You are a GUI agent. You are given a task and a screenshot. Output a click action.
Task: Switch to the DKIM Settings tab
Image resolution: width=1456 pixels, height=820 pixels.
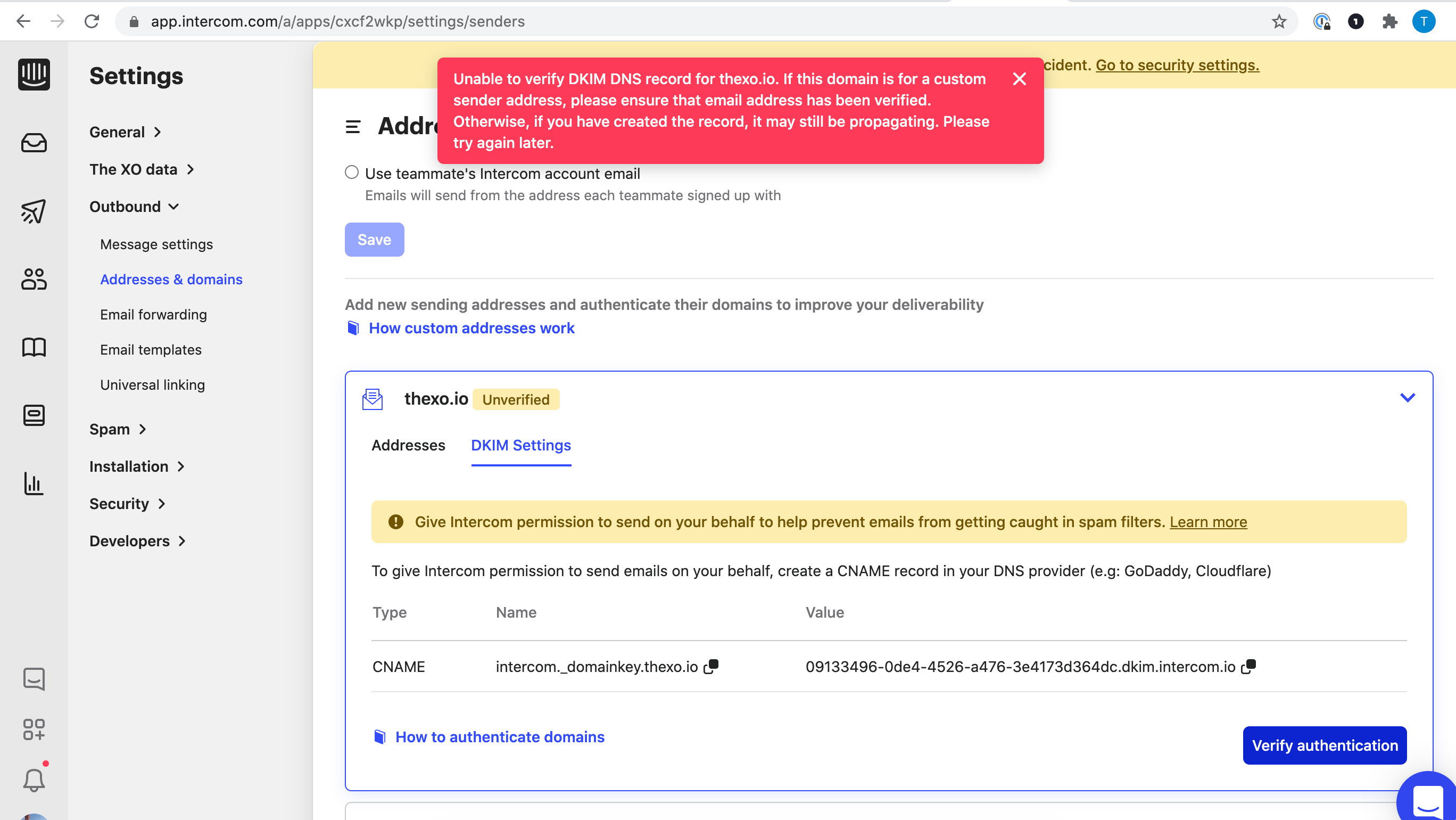pos(521,445)
